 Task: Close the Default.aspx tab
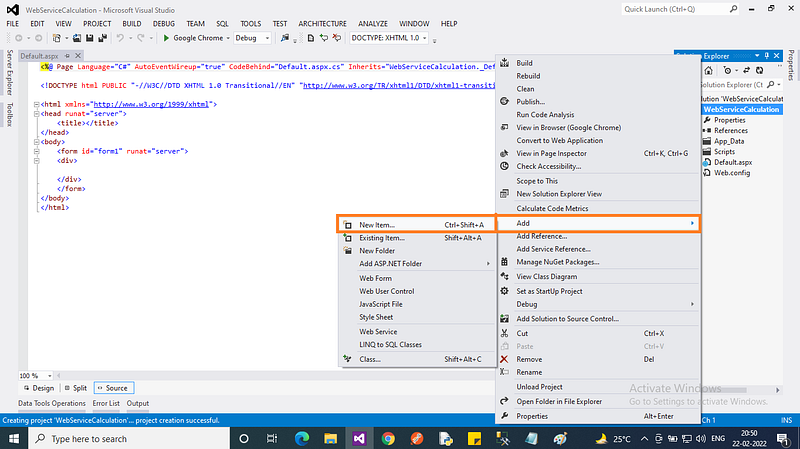(x=78, y=56)
